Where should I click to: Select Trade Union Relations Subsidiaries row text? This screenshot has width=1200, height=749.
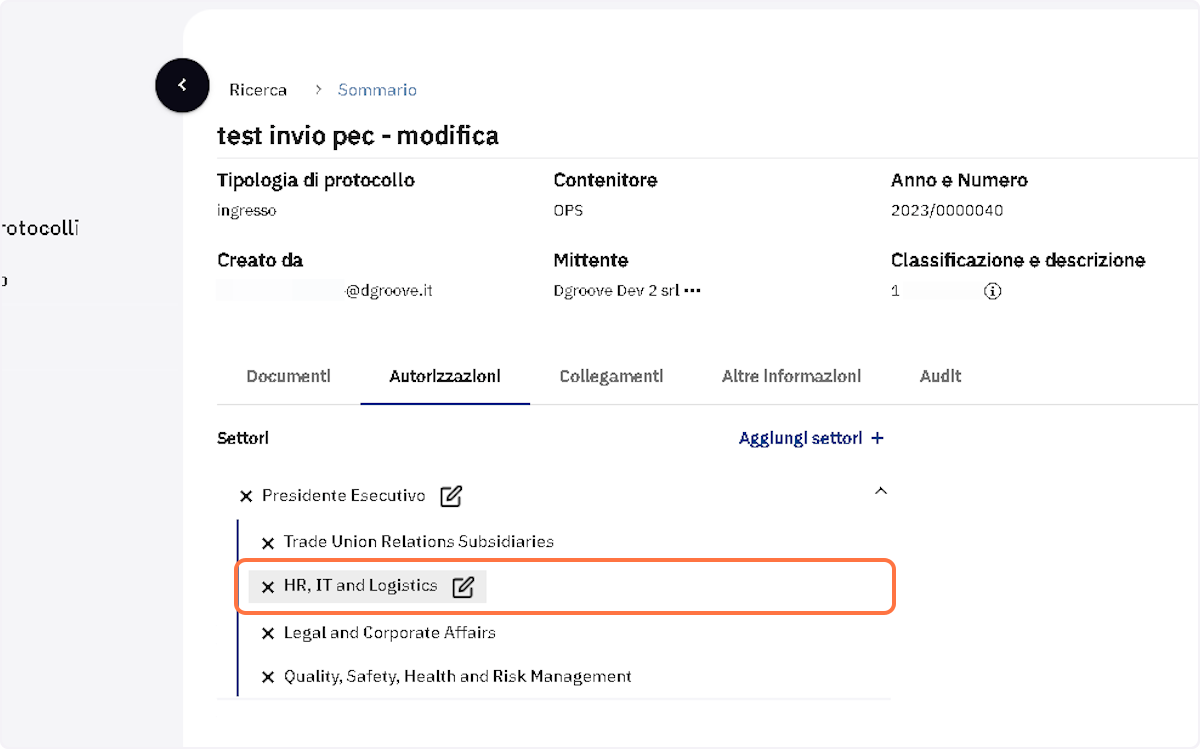(x=419, y=541)
